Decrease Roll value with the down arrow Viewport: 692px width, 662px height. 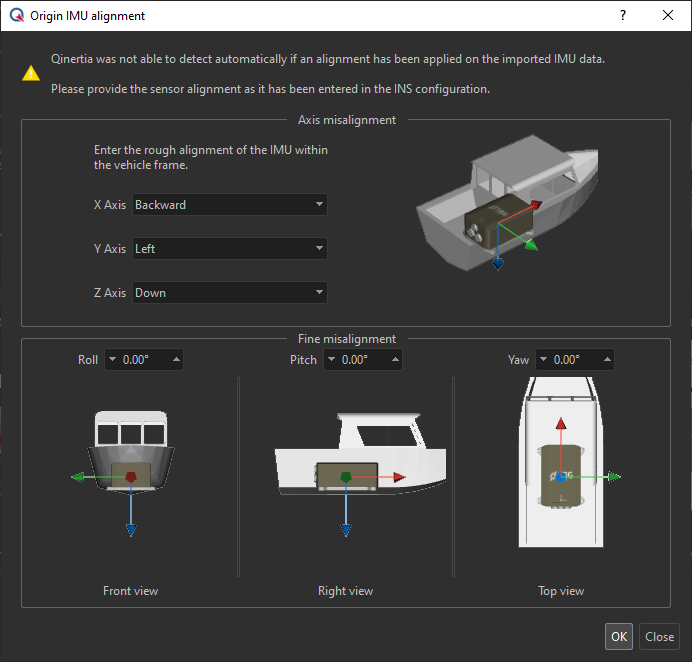pos(112,360)
